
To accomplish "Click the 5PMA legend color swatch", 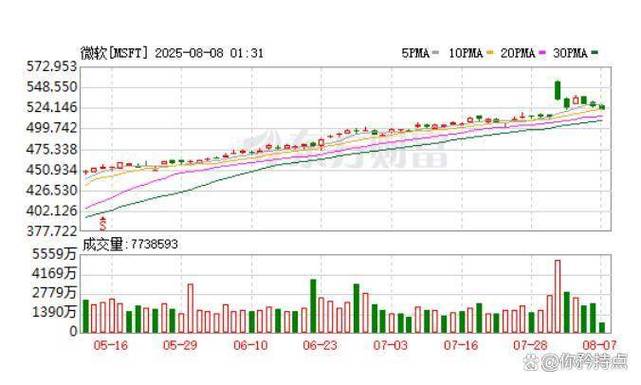I will pyautogui.click(x=435, y=53).
